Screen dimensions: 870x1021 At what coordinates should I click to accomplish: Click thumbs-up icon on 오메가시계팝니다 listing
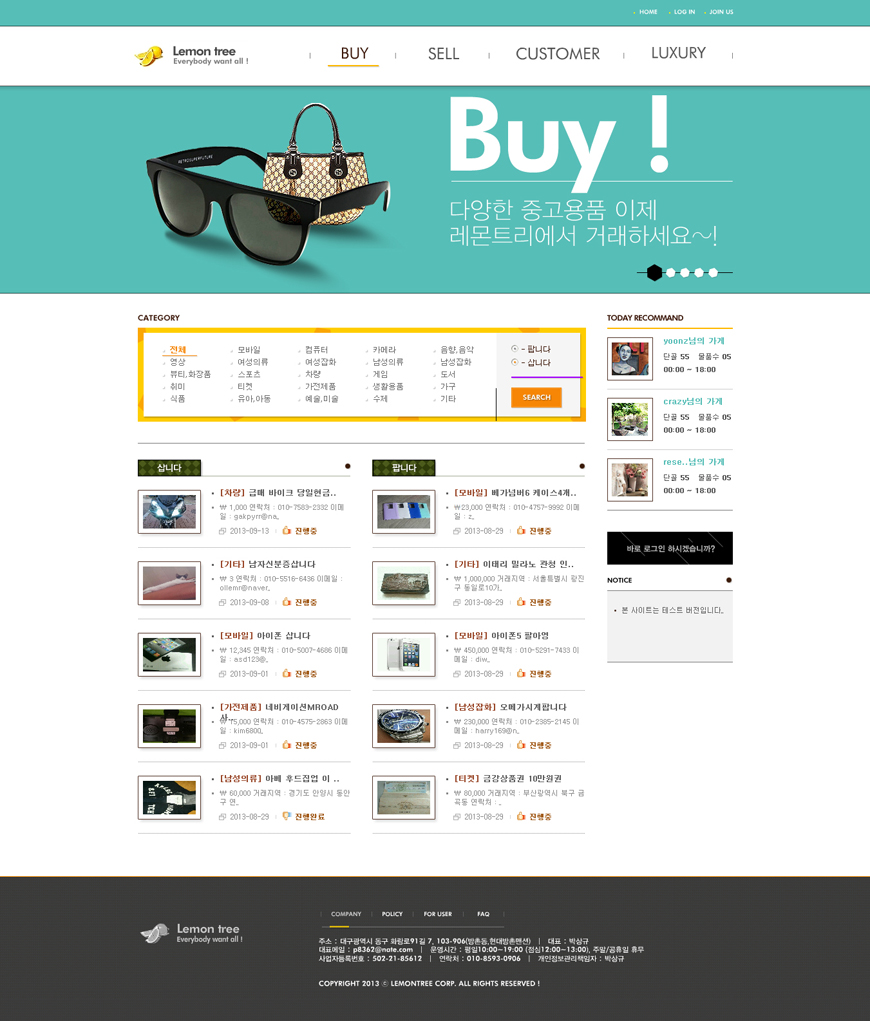pos(521,745)
